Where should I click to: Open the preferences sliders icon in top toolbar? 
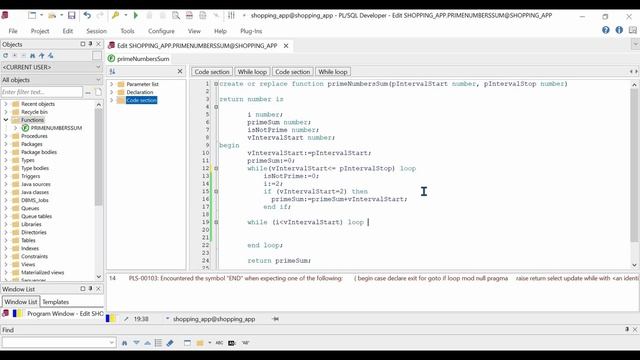pyautogui.click(x=231, y=16)
